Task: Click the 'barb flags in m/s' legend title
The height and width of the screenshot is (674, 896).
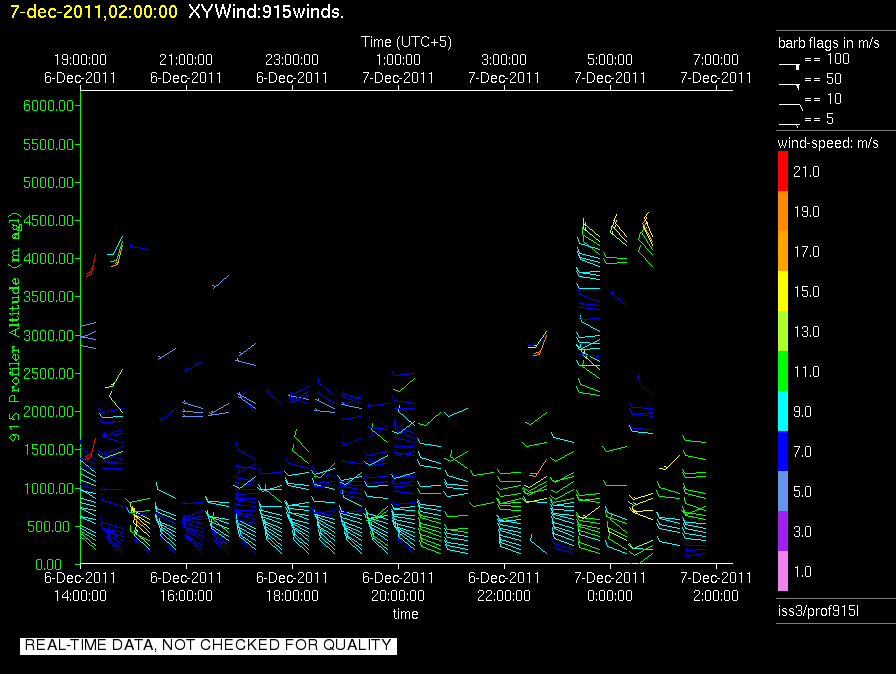Action: coord(829,43)
